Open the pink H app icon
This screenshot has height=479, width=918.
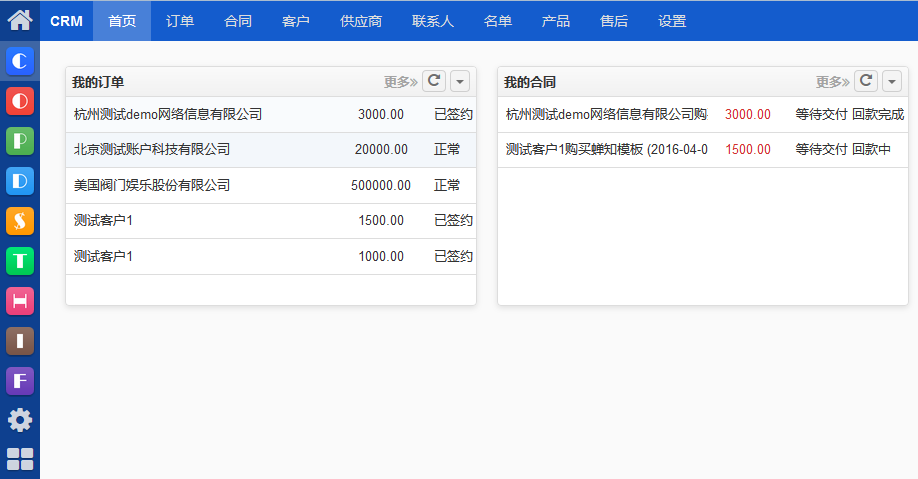[20, 301]
